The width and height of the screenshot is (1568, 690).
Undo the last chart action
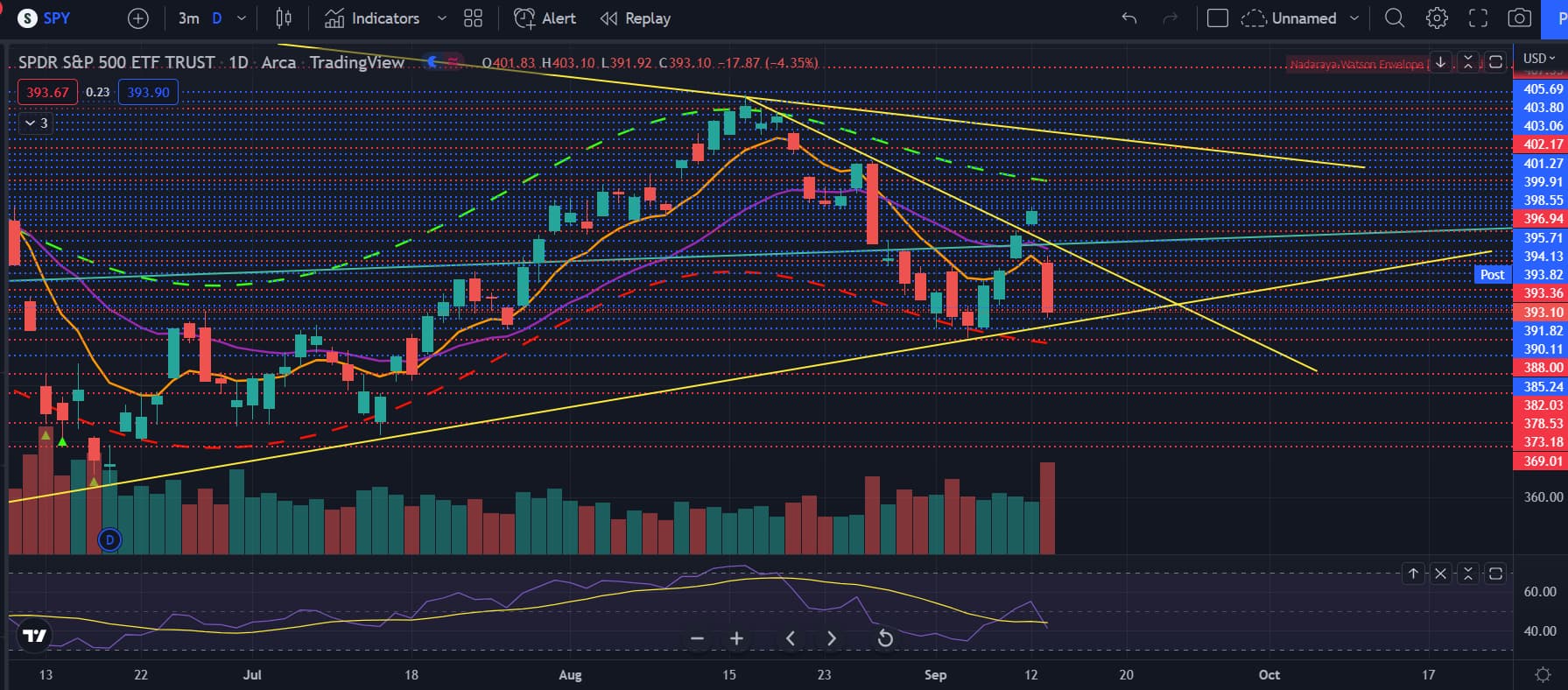click(1129, 18)
